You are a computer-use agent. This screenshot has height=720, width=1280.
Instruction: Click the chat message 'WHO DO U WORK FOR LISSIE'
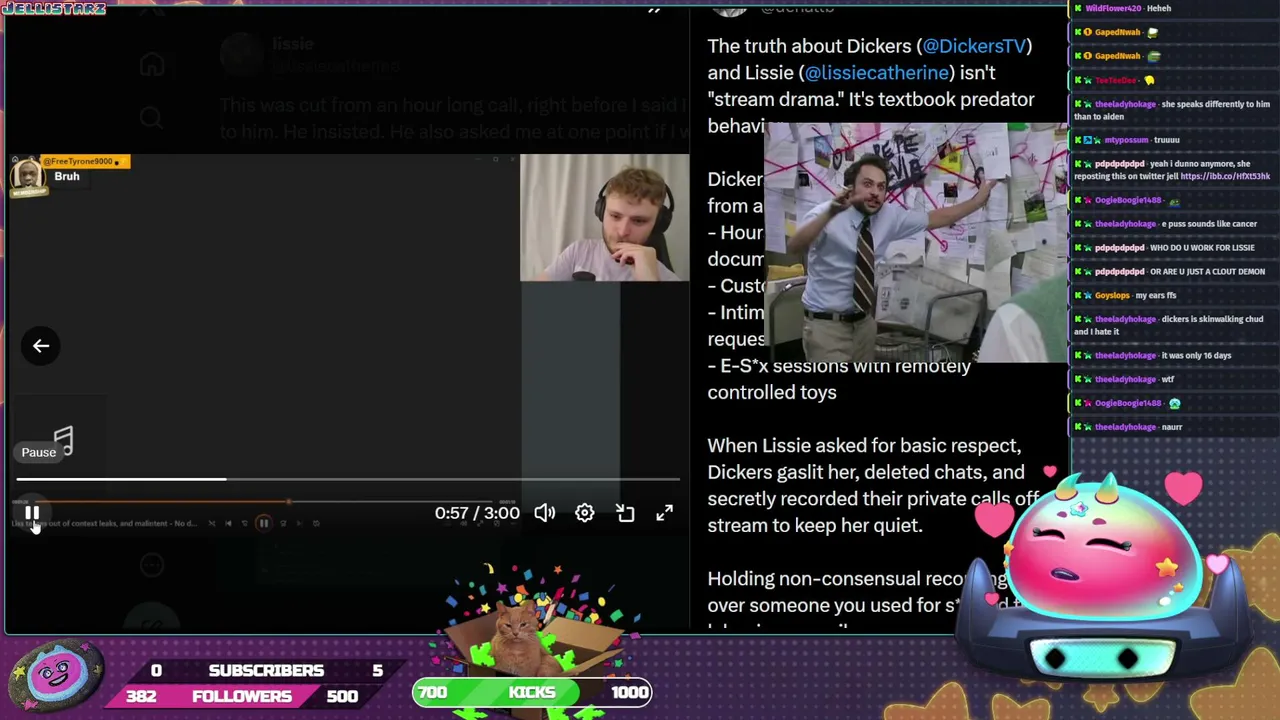[1203, 248]
